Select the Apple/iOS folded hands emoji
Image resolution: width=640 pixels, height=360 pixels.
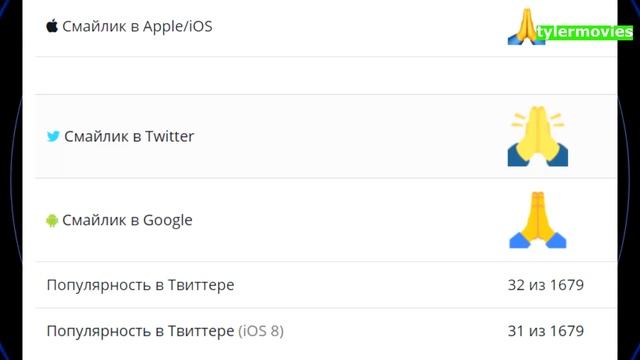[526, 26]
